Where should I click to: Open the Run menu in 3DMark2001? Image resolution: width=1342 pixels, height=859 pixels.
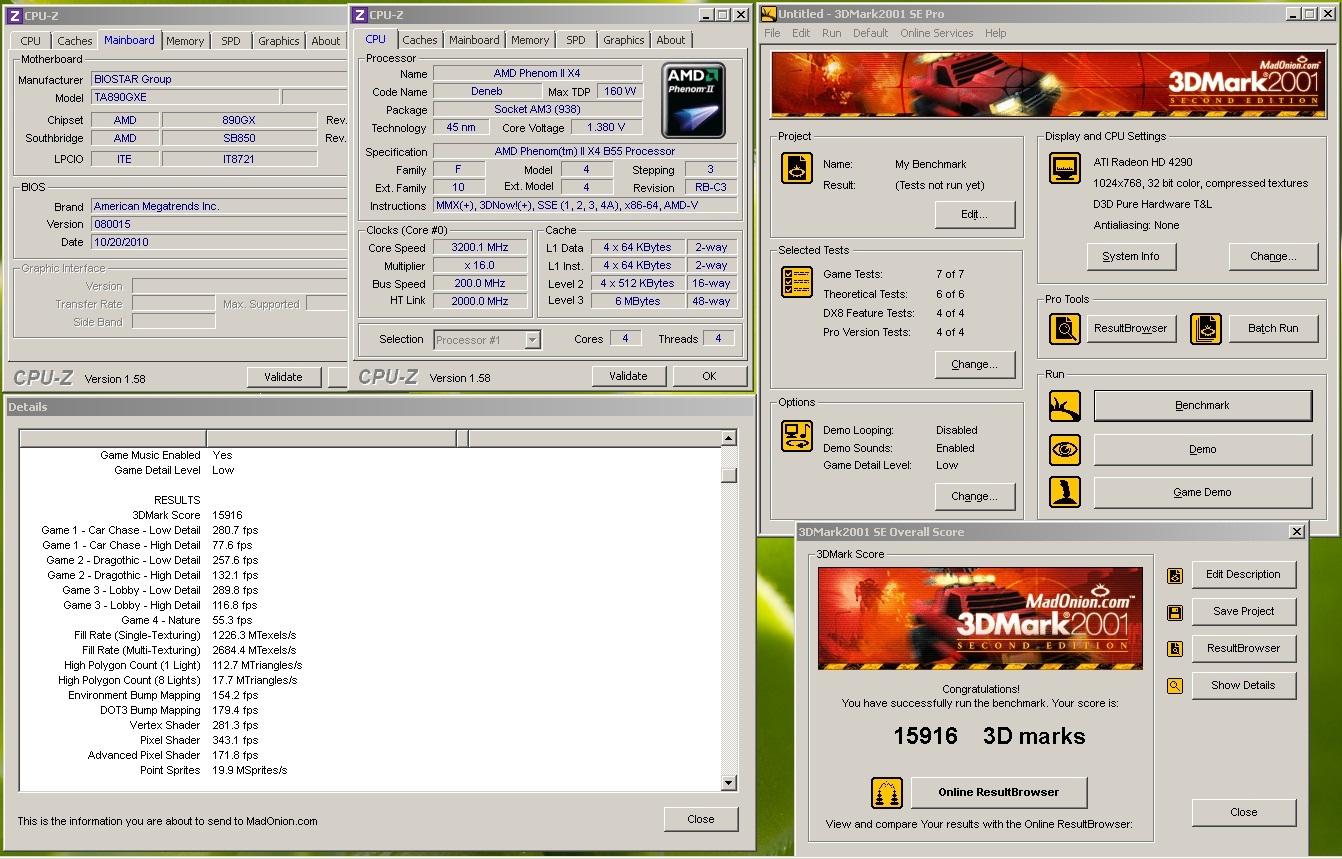(x=831, y=33)
